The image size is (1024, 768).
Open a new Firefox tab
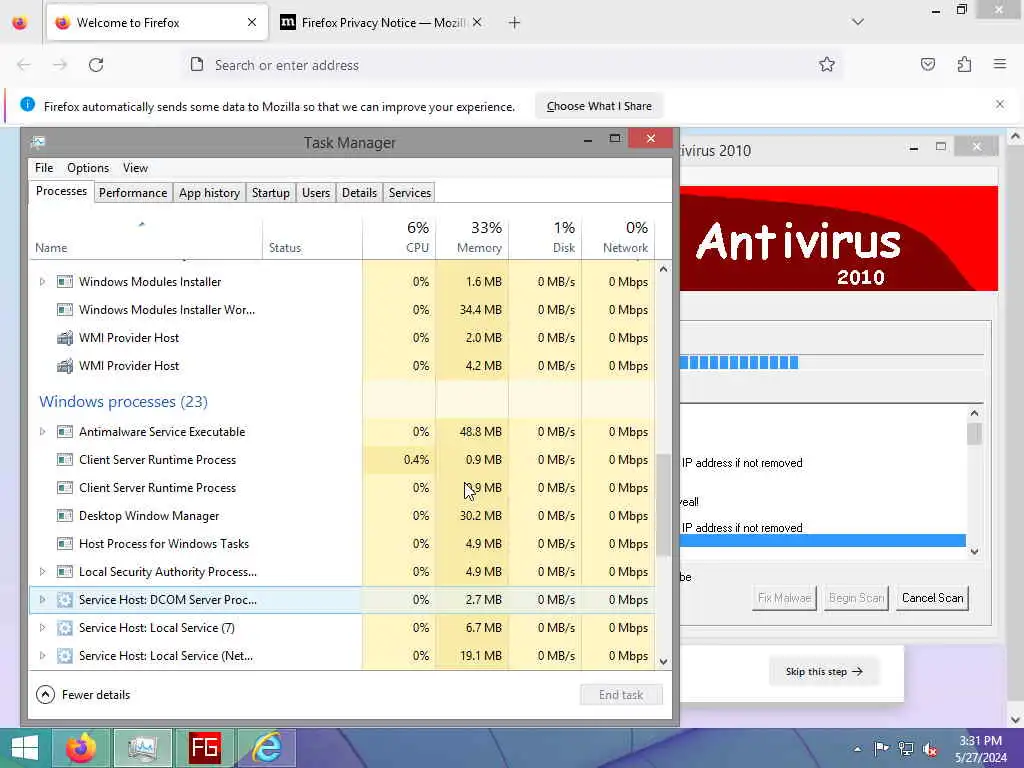[x=515, y=23]
